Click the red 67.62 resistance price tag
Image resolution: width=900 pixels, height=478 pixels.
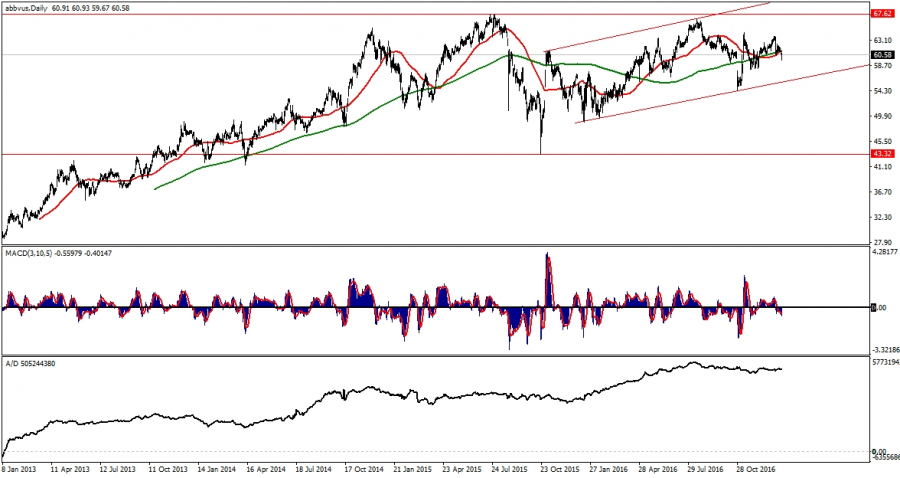[882, 14]
